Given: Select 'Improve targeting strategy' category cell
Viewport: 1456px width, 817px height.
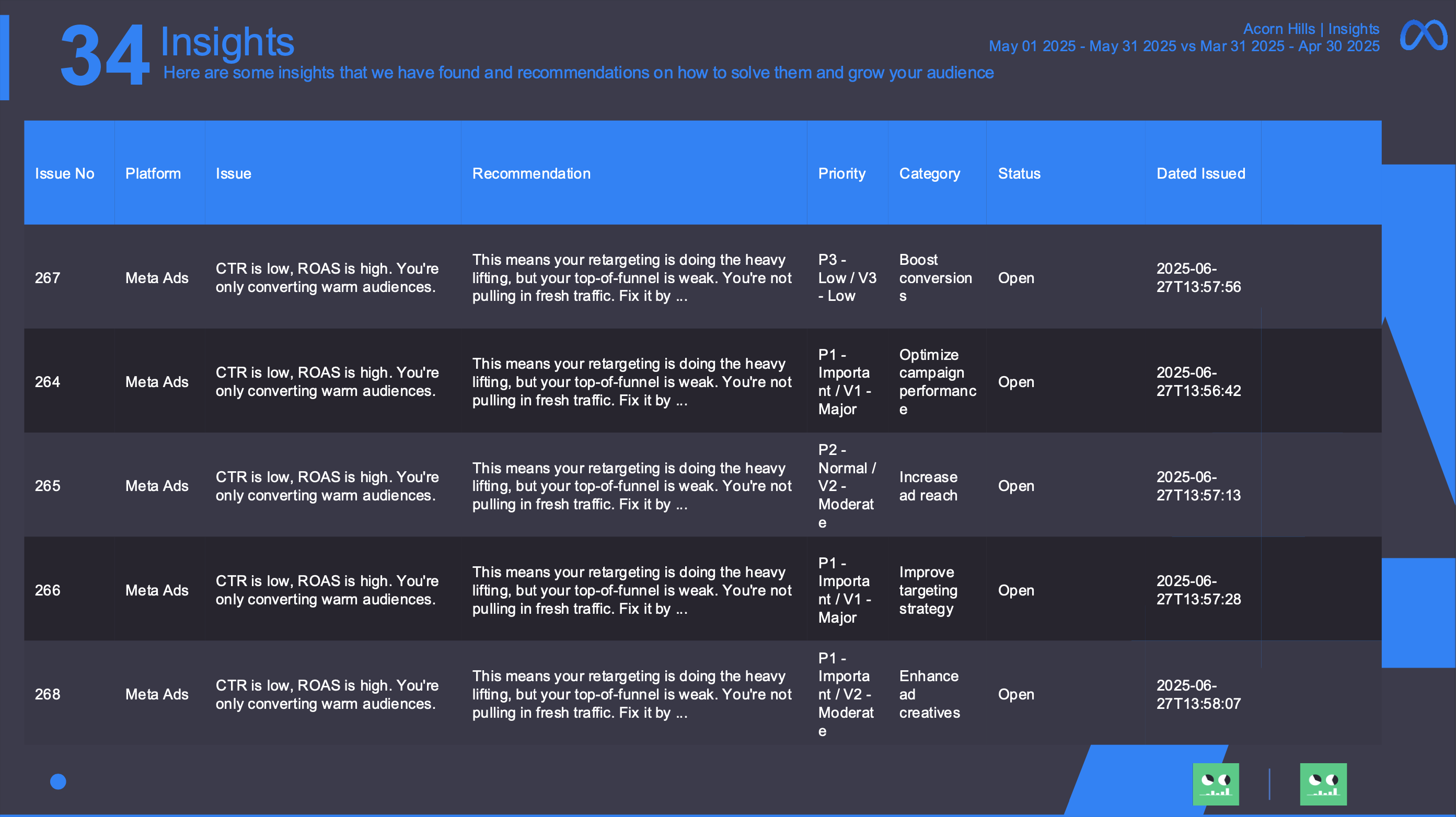Looking at the screenshot, I should pos(928,590).
